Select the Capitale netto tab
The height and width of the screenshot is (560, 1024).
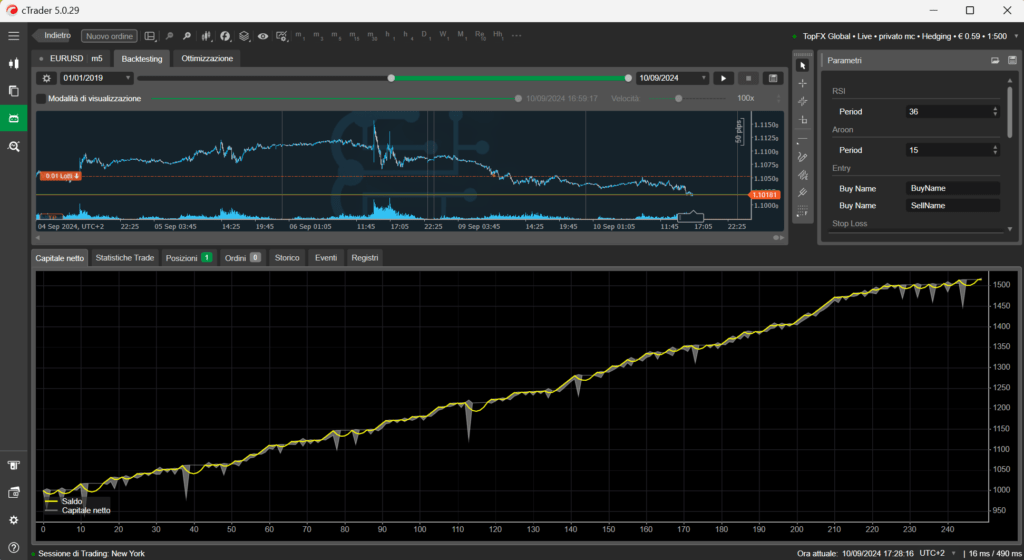tap(59, 258)
